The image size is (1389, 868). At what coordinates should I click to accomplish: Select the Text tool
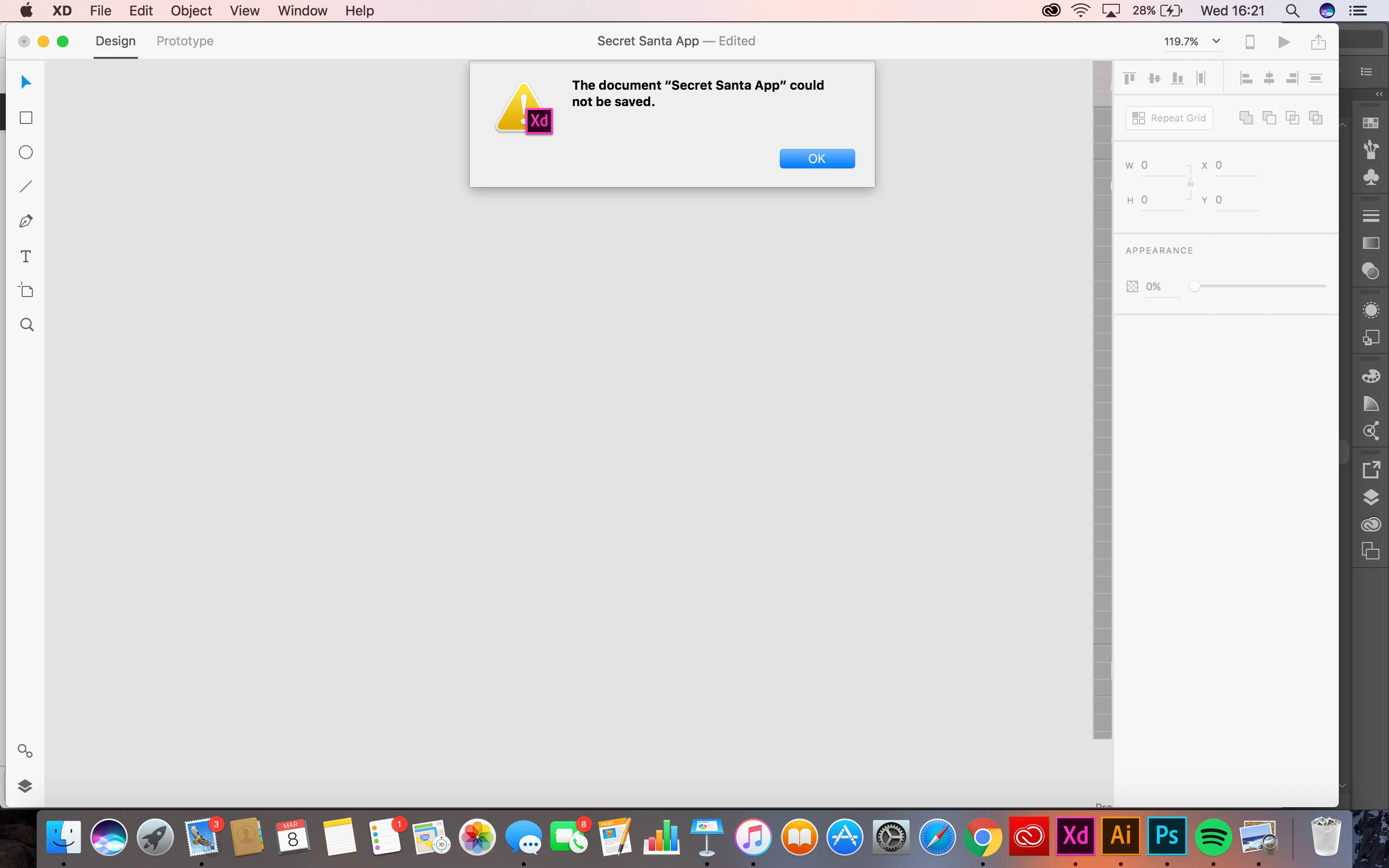point(26,256)
